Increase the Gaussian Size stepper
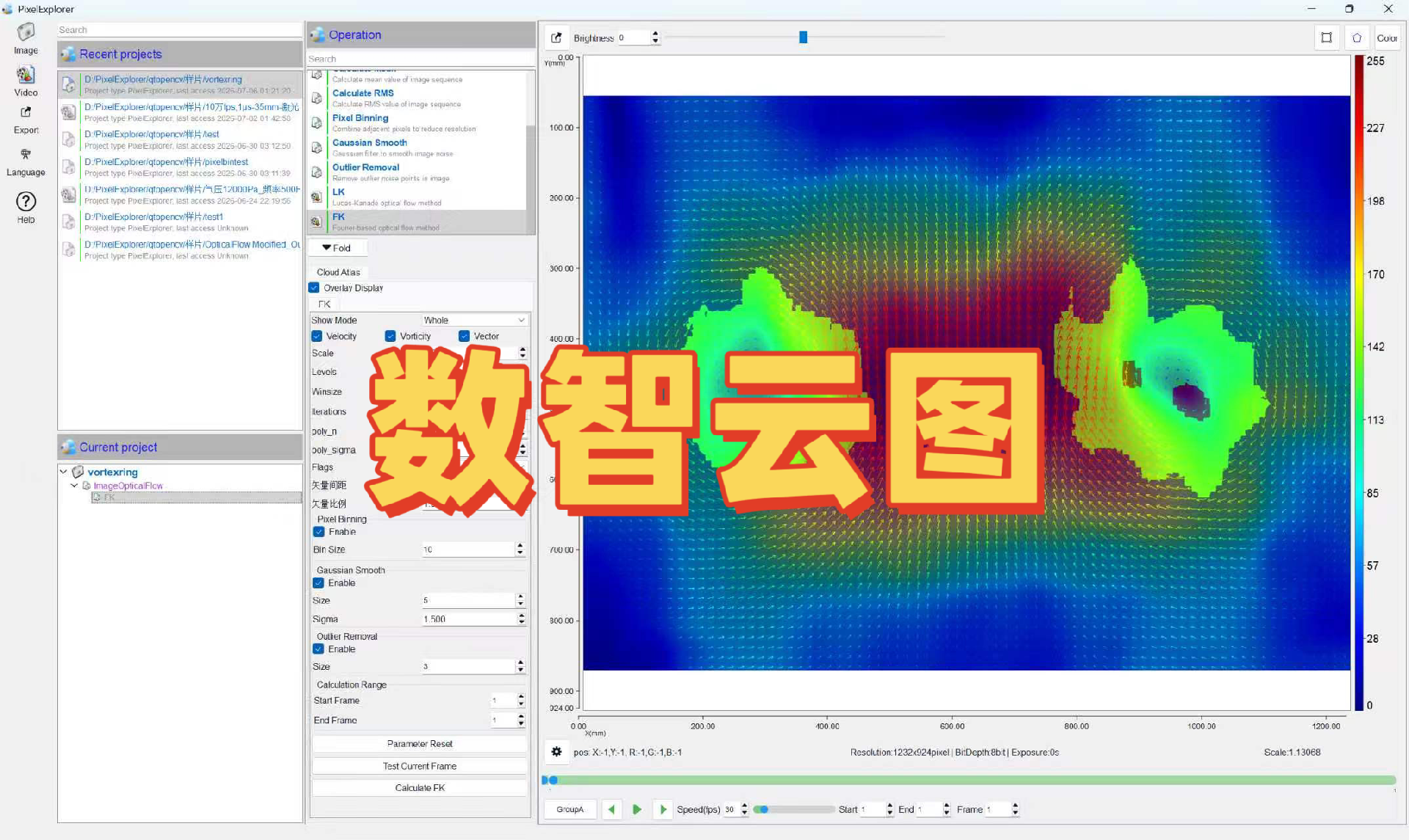This screenshot has height=840, width=1409. (x=520, y=596)
